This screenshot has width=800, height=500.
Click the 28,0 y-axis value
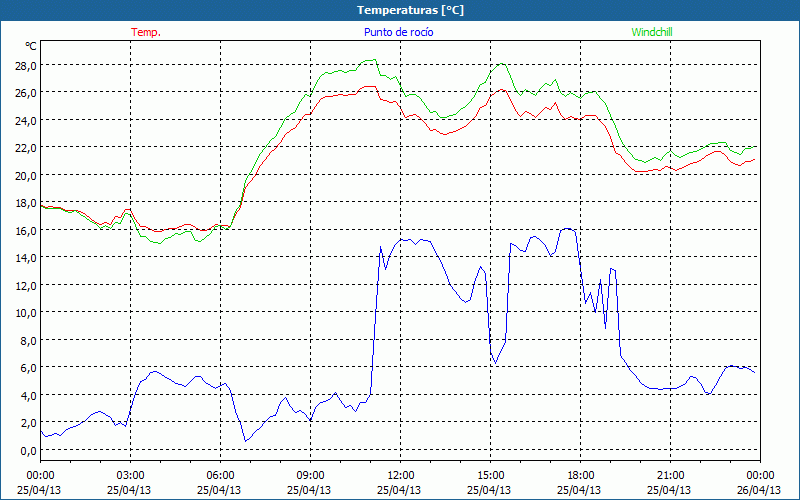27,66
